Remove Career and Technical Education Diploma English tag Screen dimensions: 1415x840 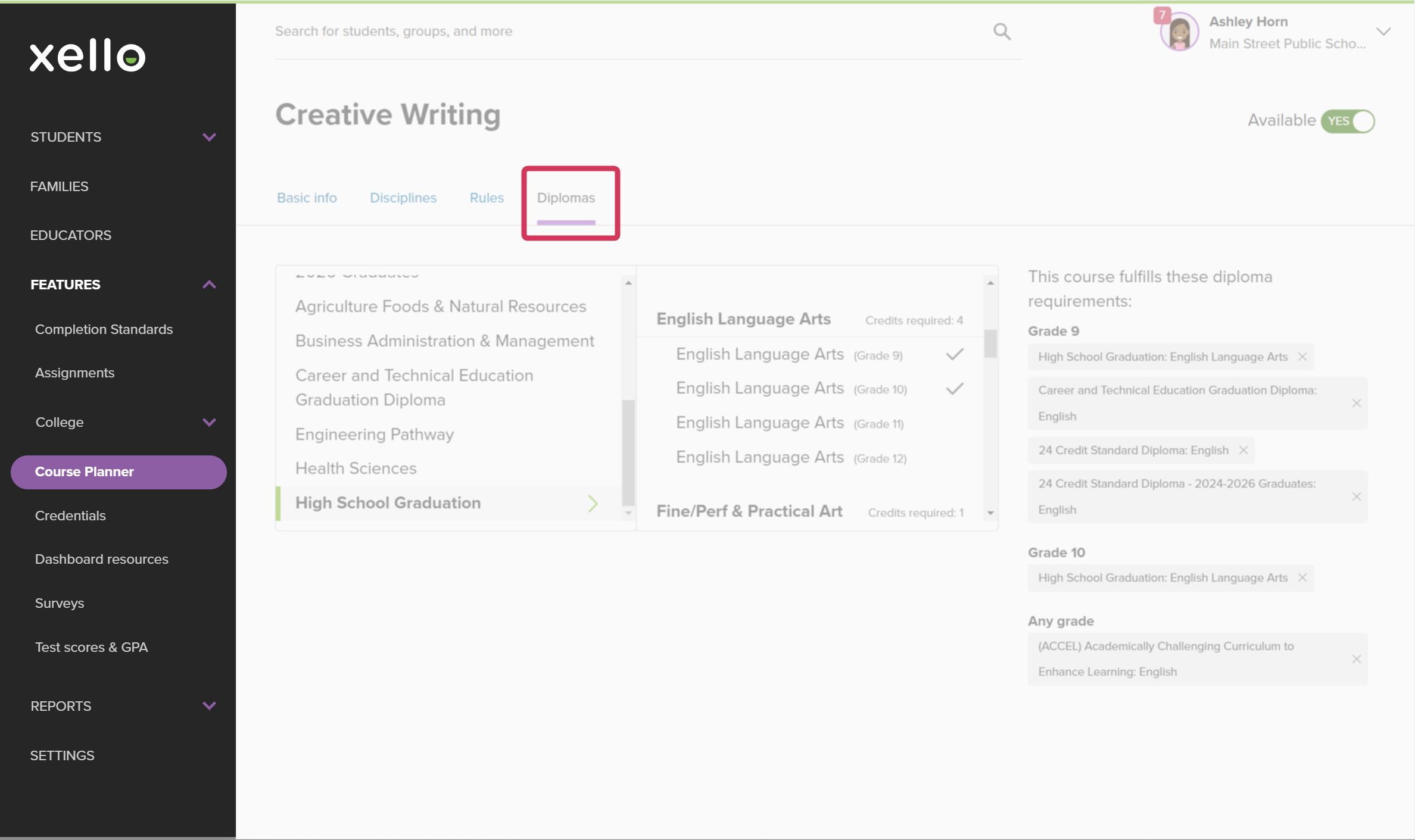(x=1356, y=404)
